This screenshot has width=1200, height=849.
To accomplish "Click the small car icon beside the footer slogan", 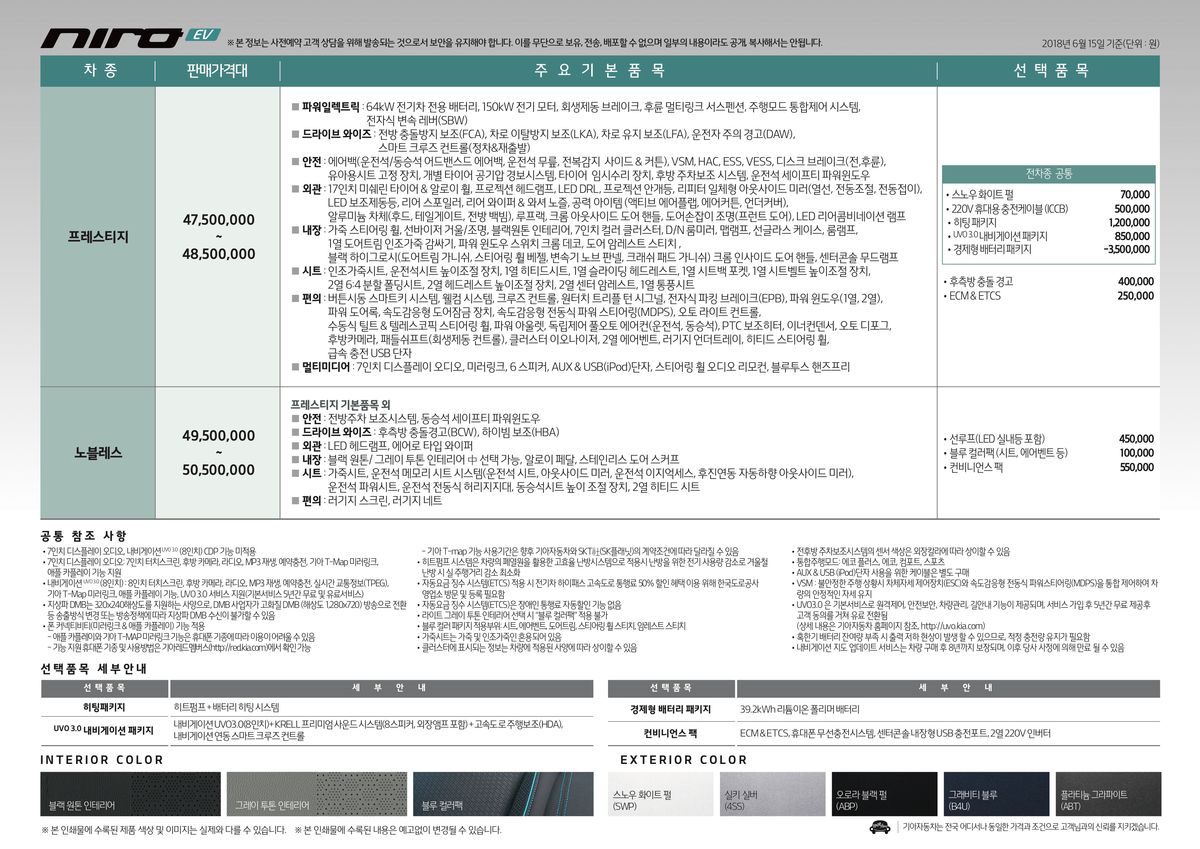I will click(882, 828).
